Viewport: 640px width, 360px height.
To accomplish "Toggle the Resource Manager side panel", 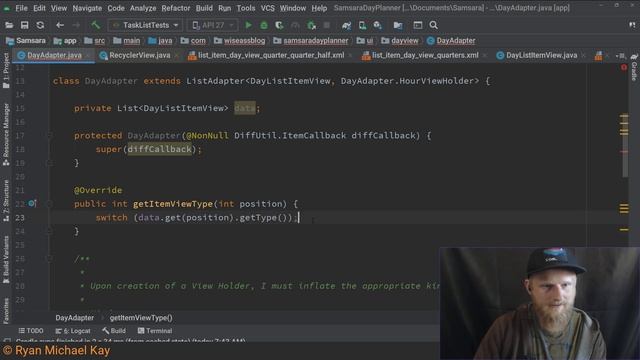I will point(6,134).
